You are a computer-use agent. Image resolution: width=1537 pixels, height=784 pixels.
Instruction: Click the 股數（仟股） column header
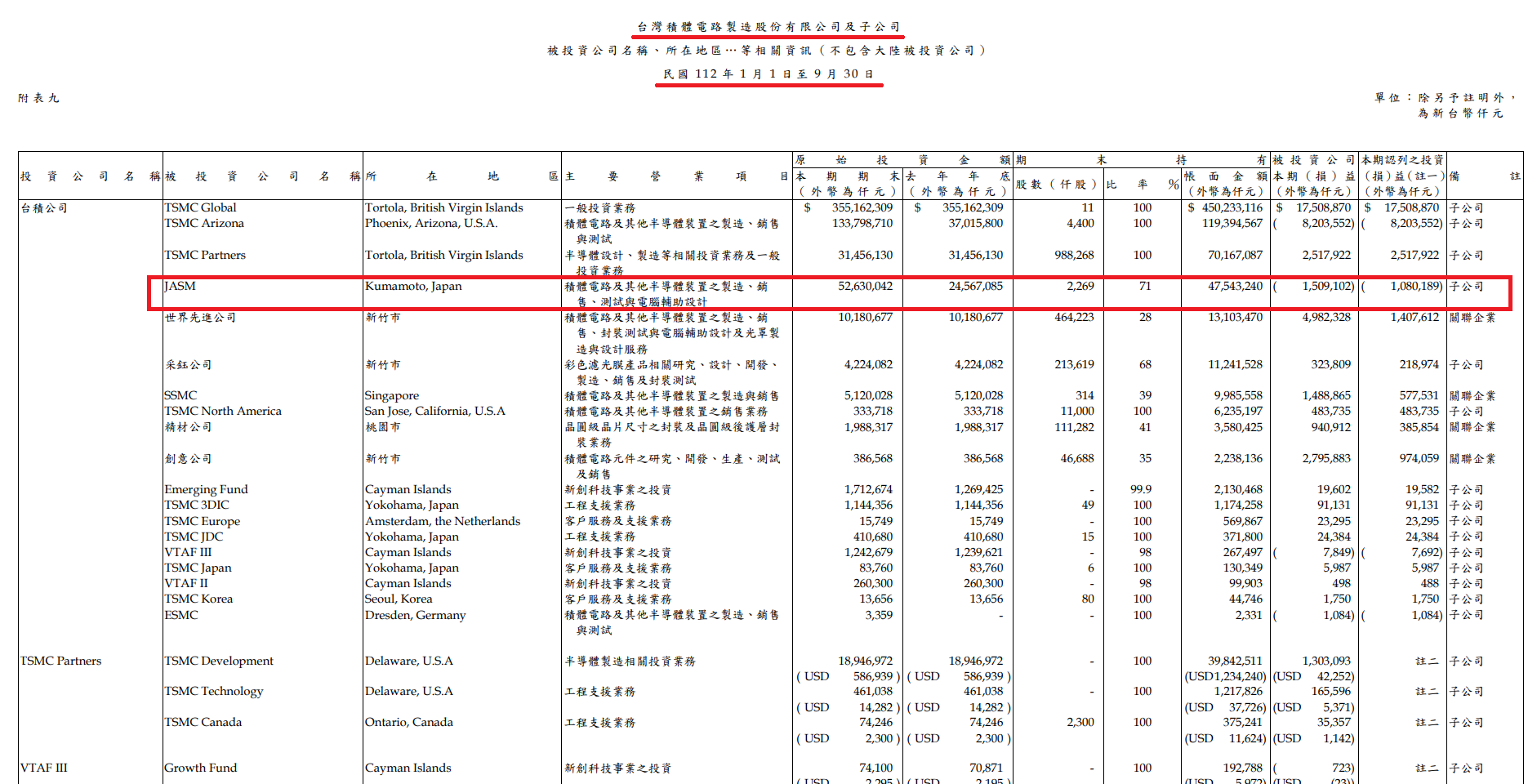(1057, 185)
